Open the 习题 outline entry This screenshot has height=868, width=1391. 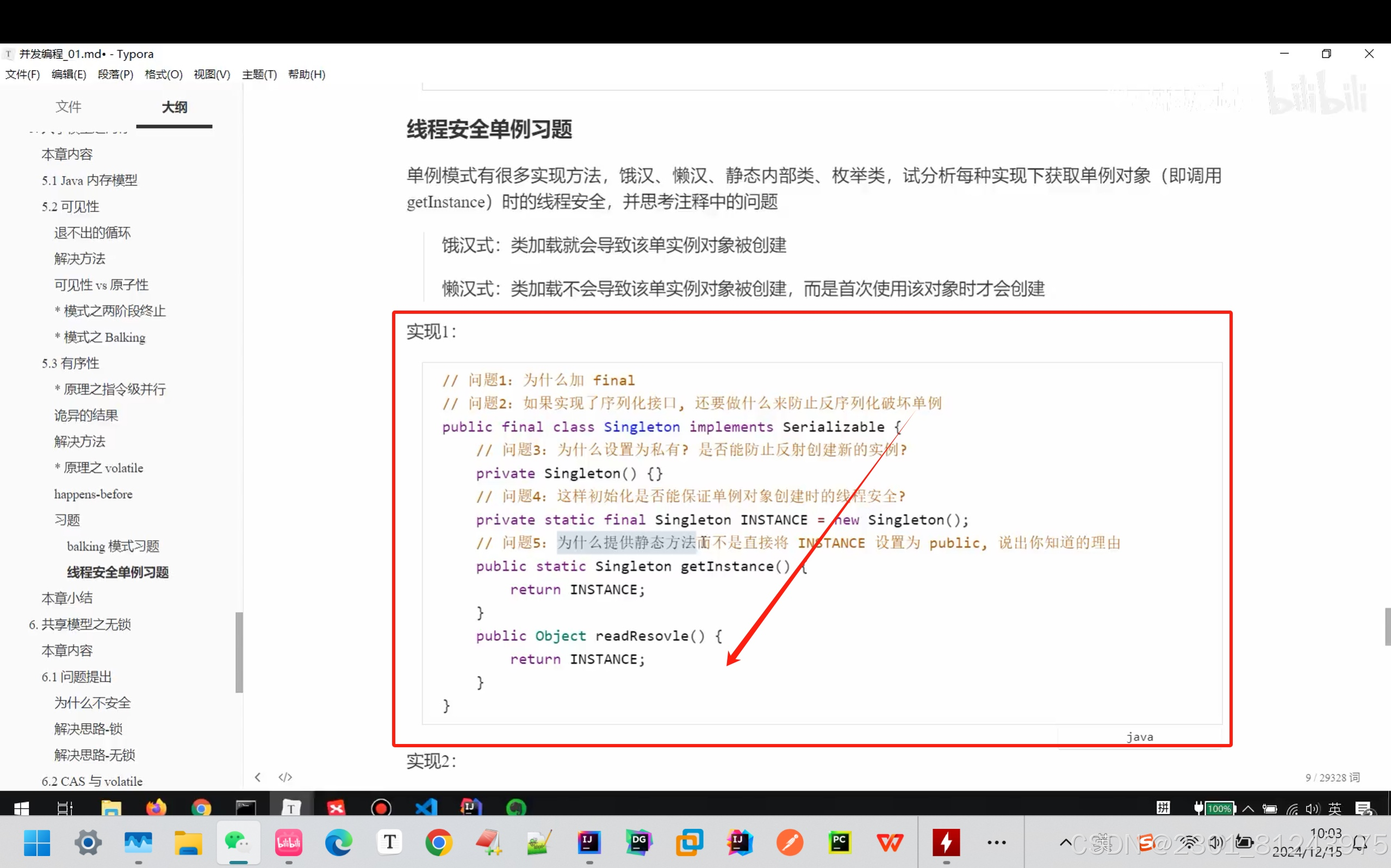coord(67,520)
